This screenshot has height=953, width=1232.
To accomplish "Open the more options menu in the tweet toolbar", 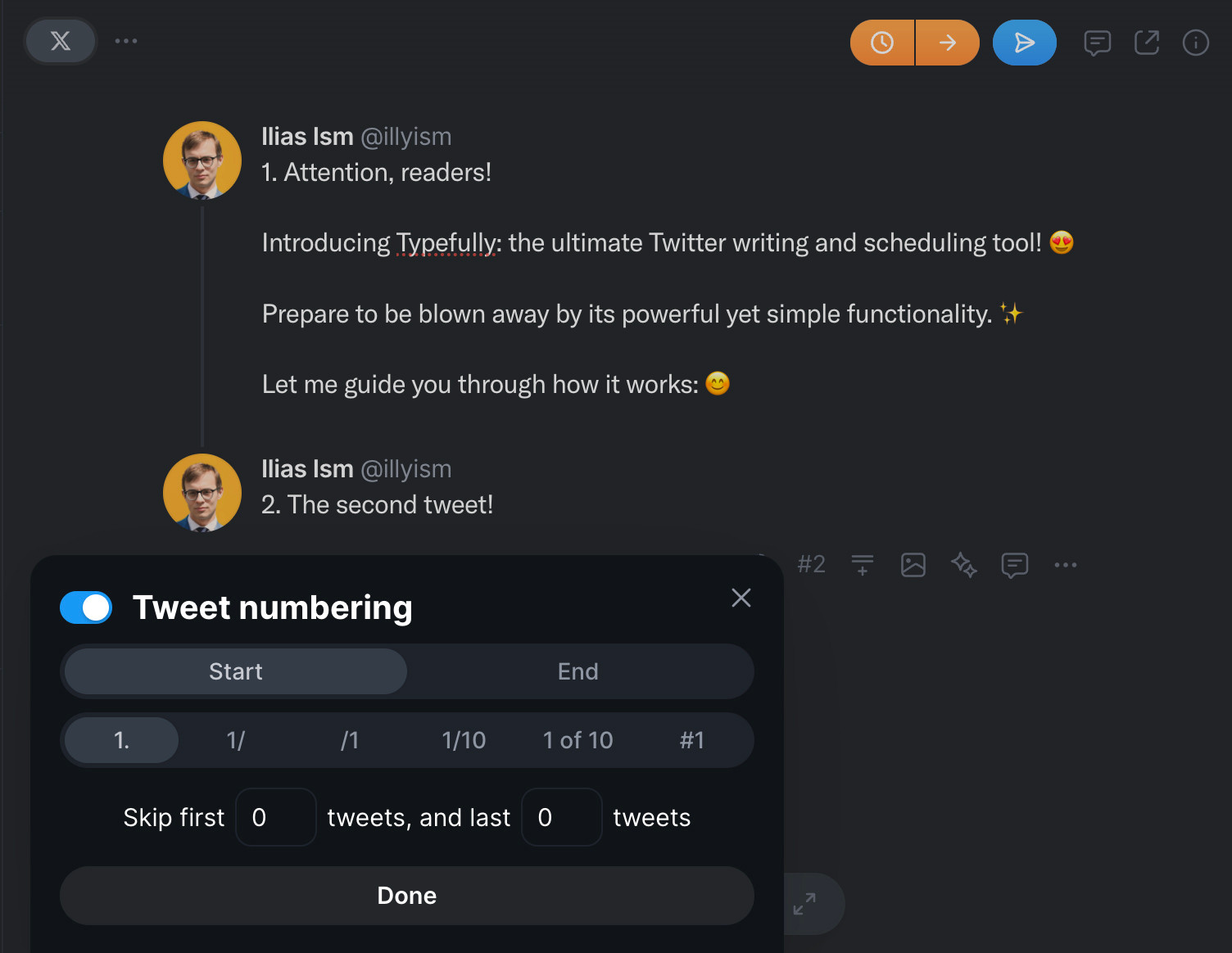I will pyautogui.click(x=1066, y=565).
